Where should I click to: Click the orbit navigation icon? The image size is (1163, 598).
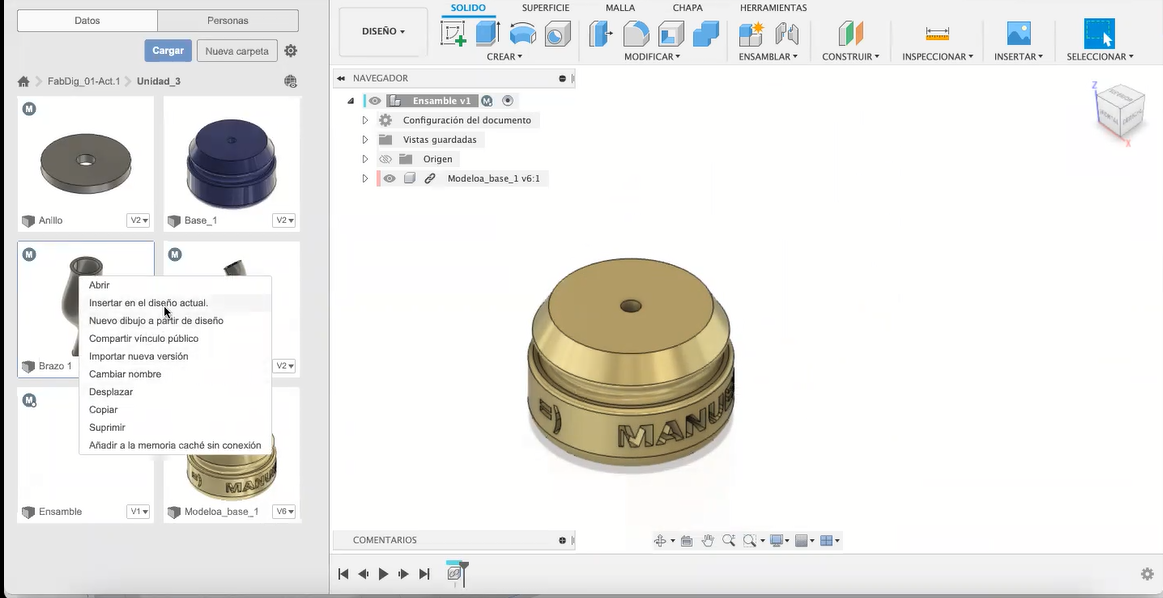point(659,541)
